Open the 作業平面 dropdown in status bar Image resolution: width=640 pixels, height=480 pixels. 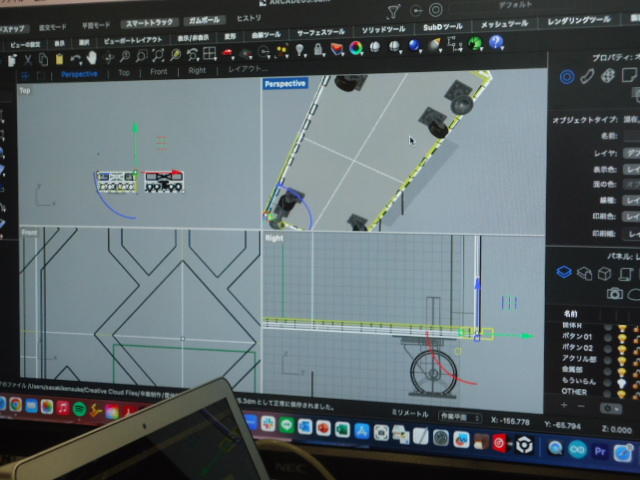460,417
